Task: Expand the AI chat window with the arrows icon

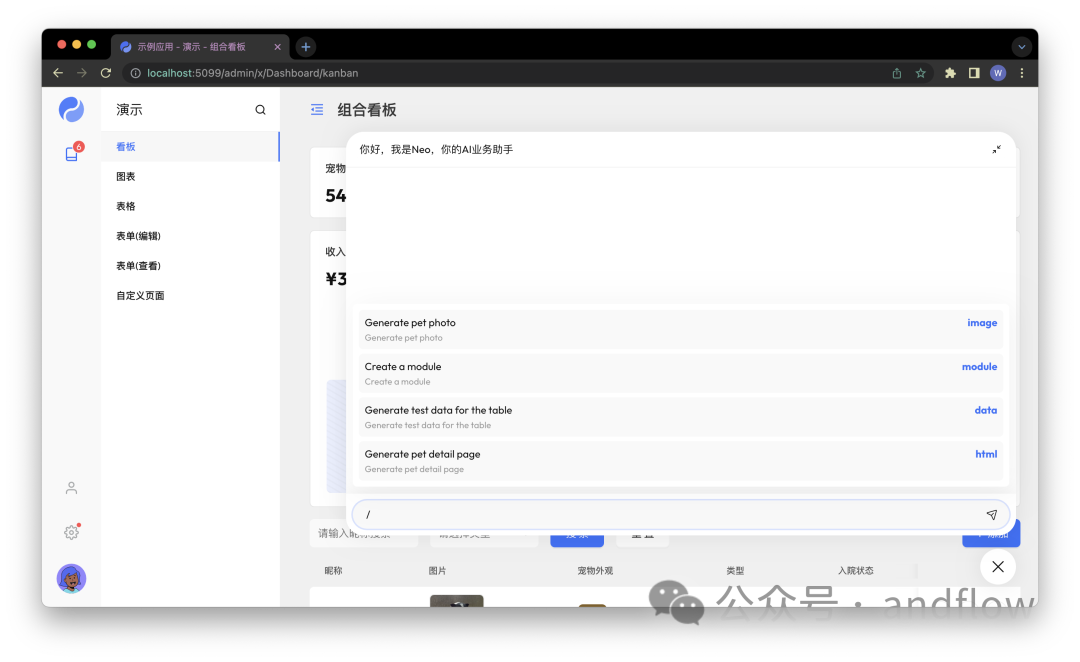Action: click(x=996, y=148)
